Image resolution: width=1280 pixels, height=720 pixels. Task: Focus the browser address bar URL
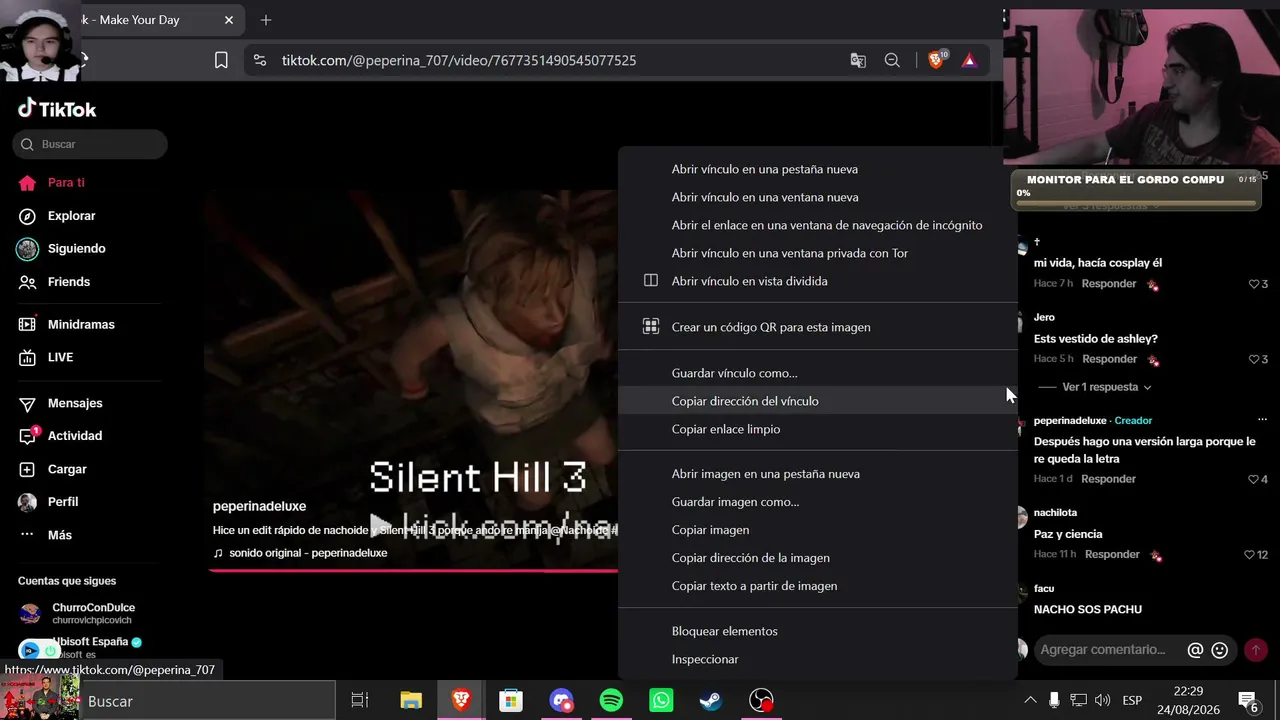(459, 60)
